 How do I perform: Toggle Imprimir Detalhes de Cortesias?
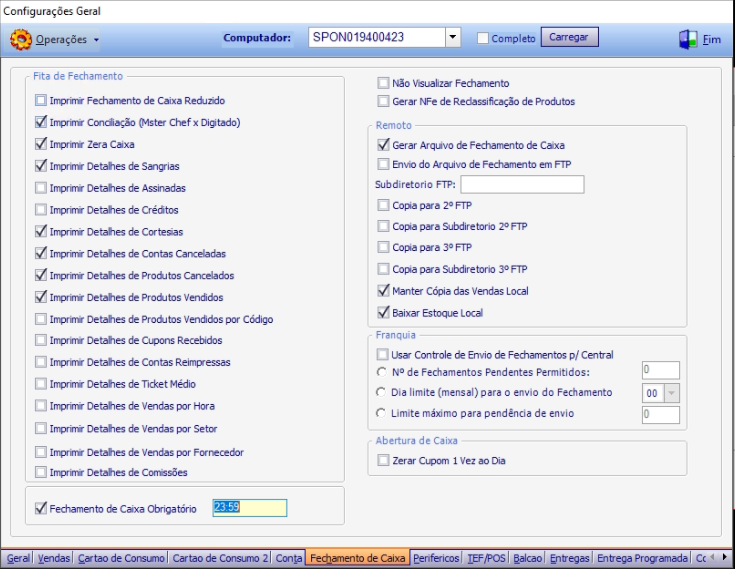[x=41, y=232]
